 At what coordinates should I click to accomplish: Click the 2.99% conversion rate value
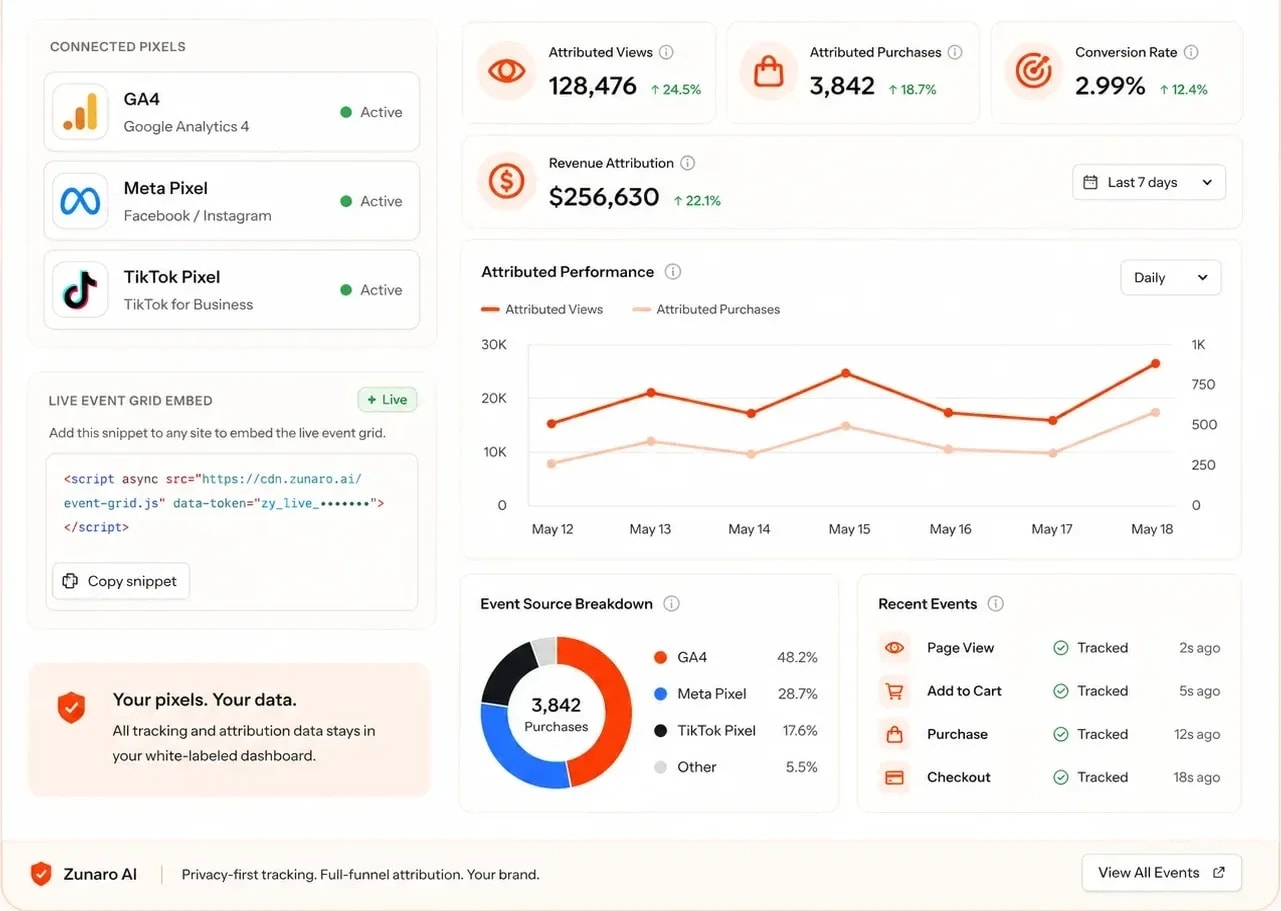tap(1110, 87)
